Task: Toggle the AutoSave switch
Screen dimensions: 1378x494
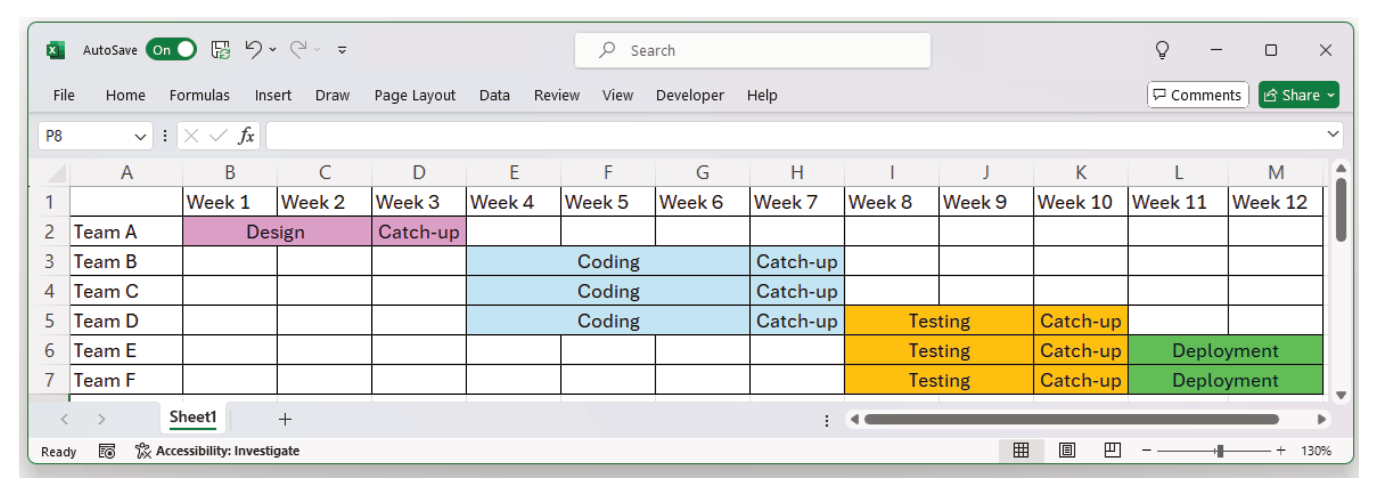Action: (171, 49)
